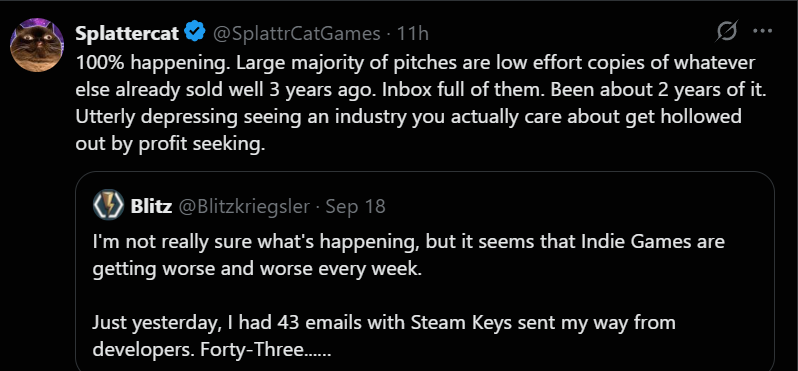This screenshot has height=371, width=798.
Task: Click the Blitz display name
Action: point(151,206)
